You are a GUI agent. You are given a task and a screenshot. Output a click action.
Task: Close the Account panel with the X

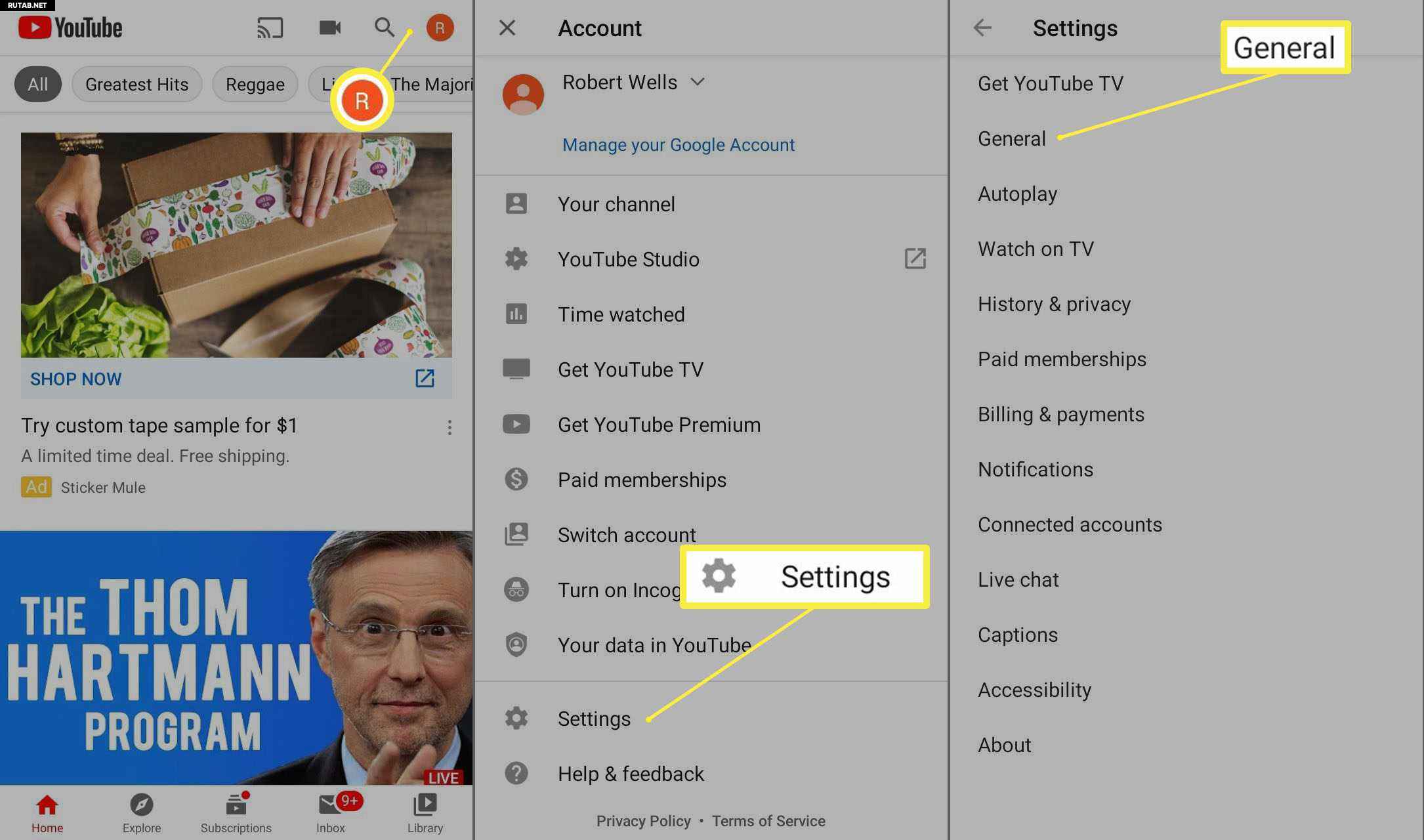pos(507,28)
